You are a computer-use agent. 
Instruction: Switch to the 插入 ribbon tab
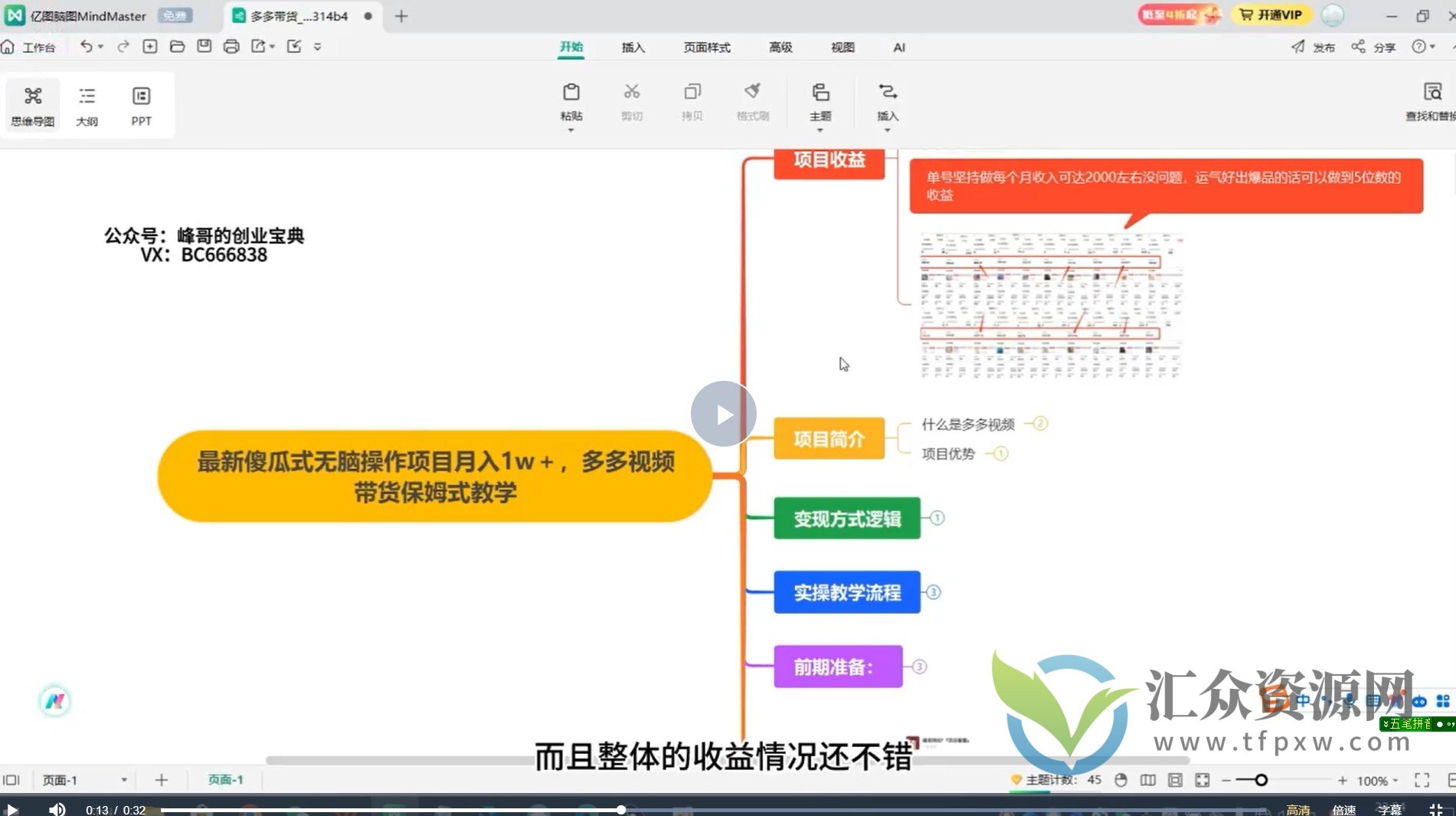[x=633, y=47]
